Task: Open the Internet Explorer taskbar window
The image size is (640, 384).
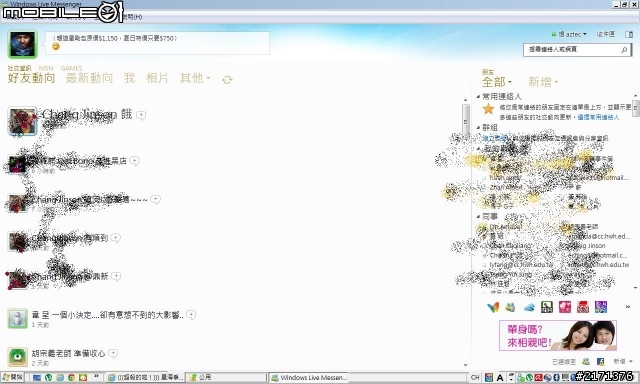Action: (x=145, y=378)
